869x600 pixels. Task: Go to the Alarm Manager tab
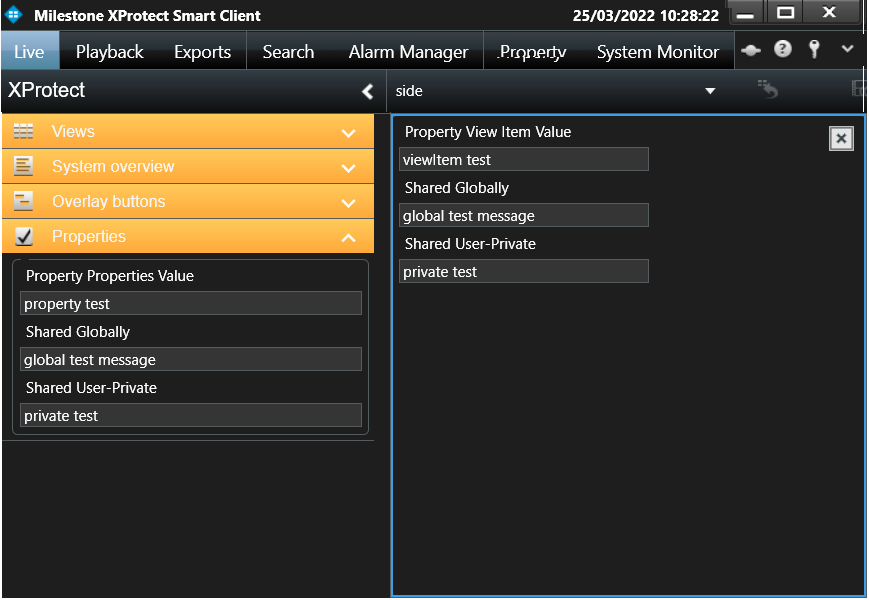click(x=408, y=52)
